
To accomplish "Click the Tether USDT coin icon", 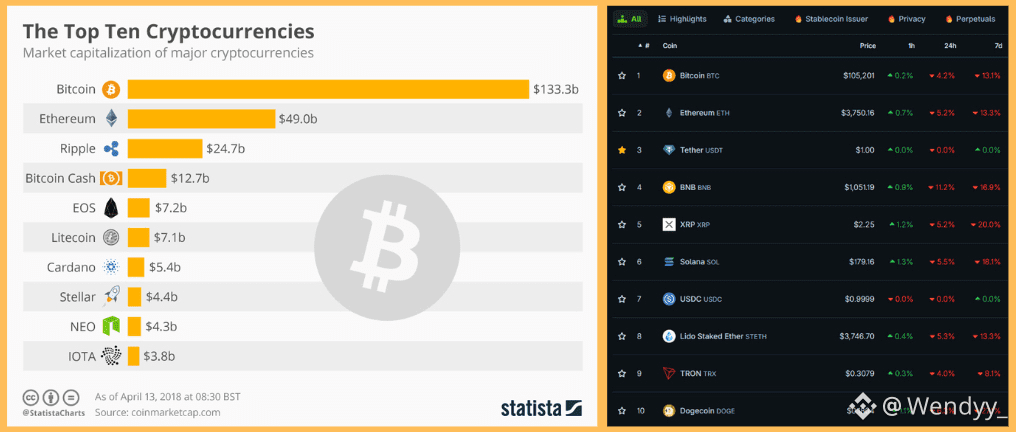I will [x=669, y=150].
